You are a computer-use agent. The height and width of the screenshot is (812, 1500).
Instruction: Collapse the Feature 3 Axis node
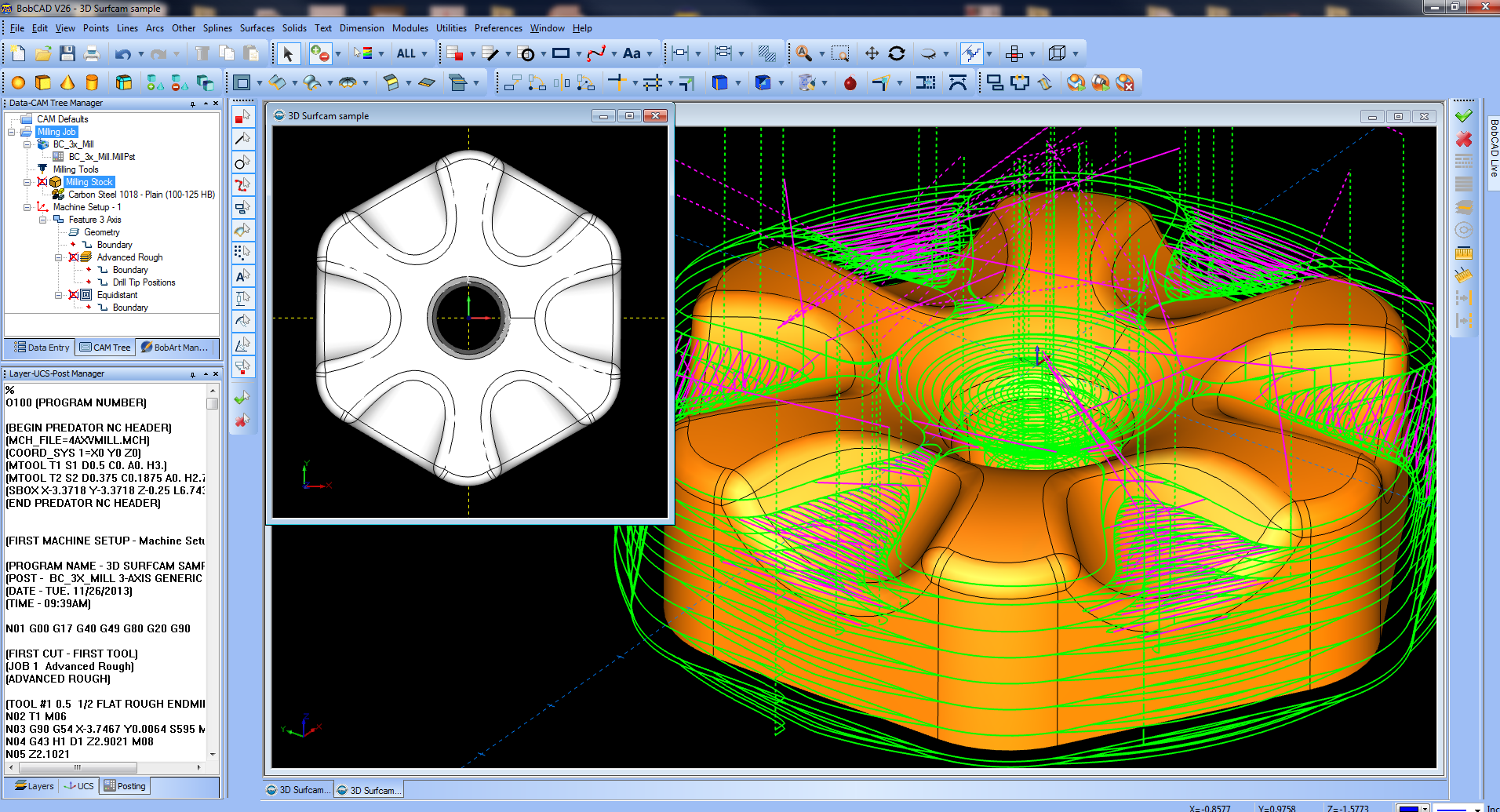click(x=43, y=220)
